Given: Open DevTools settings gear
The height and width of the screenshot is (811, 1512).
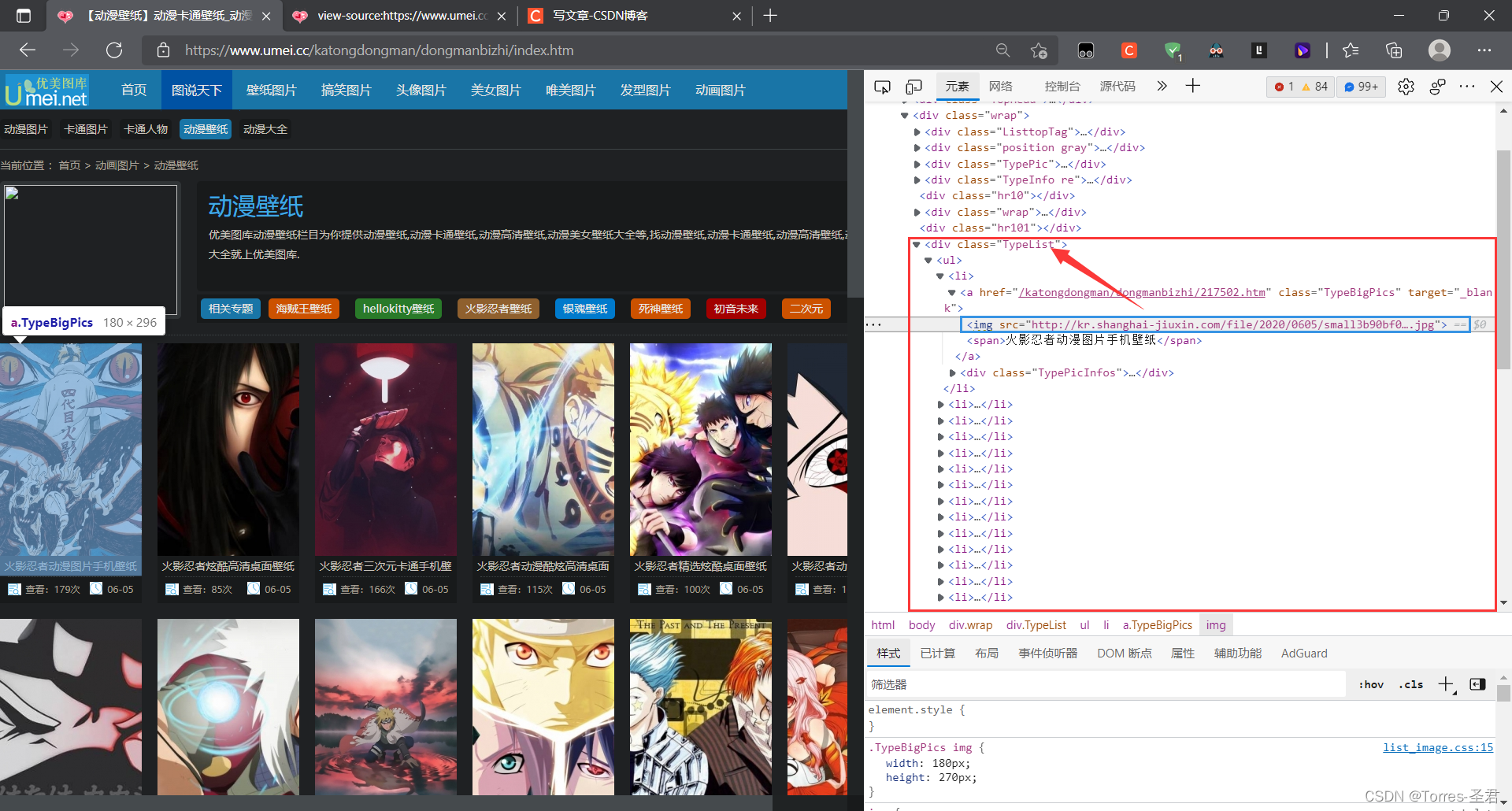Looking at the screenshot, I should pos(1406,87).
